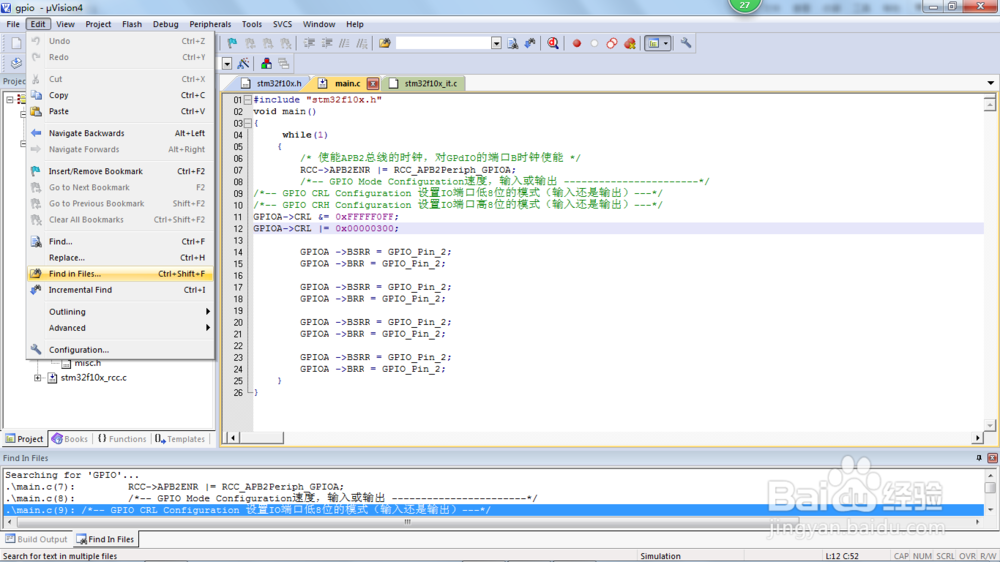
Task: Click Disable All Breakpoints icon
Action: (x=612, y=43)
